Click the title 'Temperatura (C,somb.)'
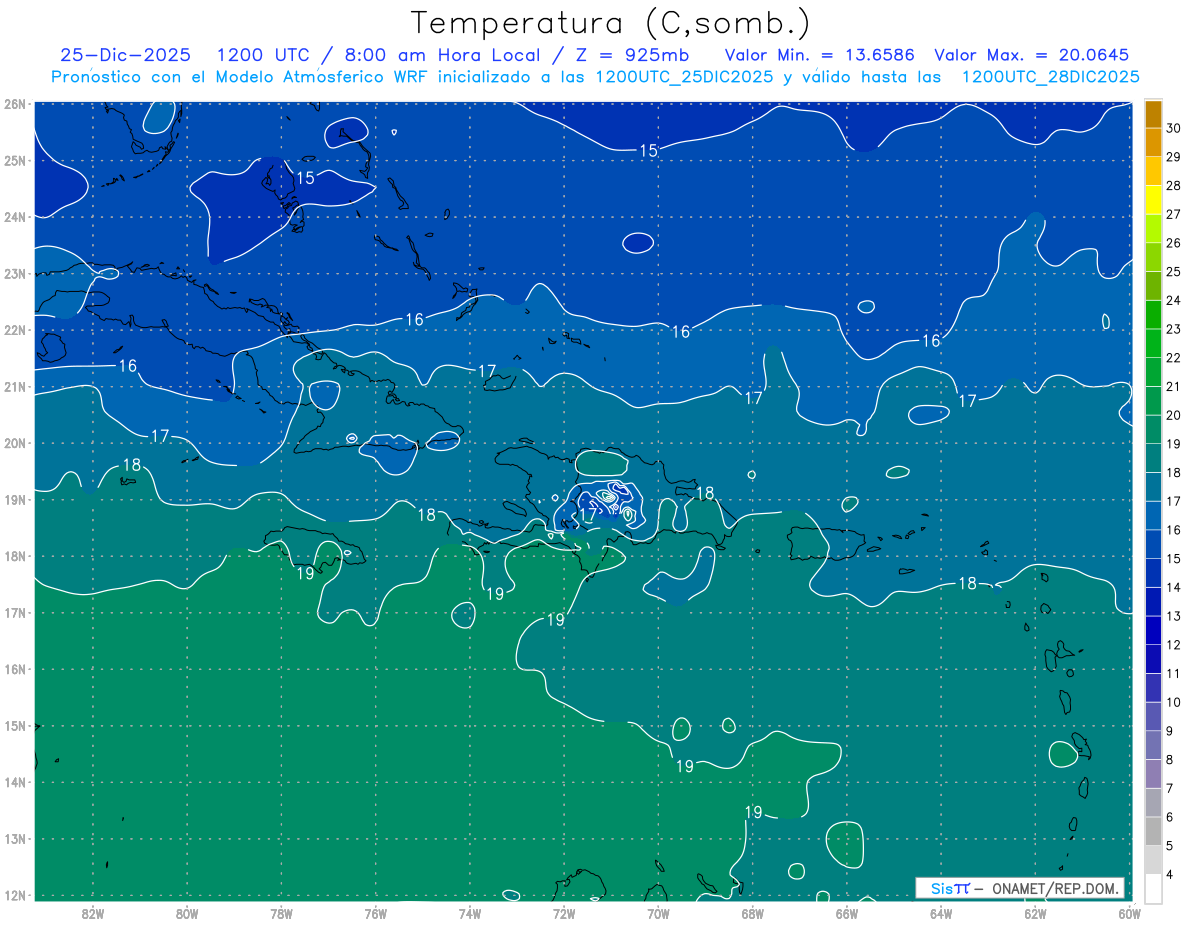This screenshot has height=927, width=1200. click(611, 23)
